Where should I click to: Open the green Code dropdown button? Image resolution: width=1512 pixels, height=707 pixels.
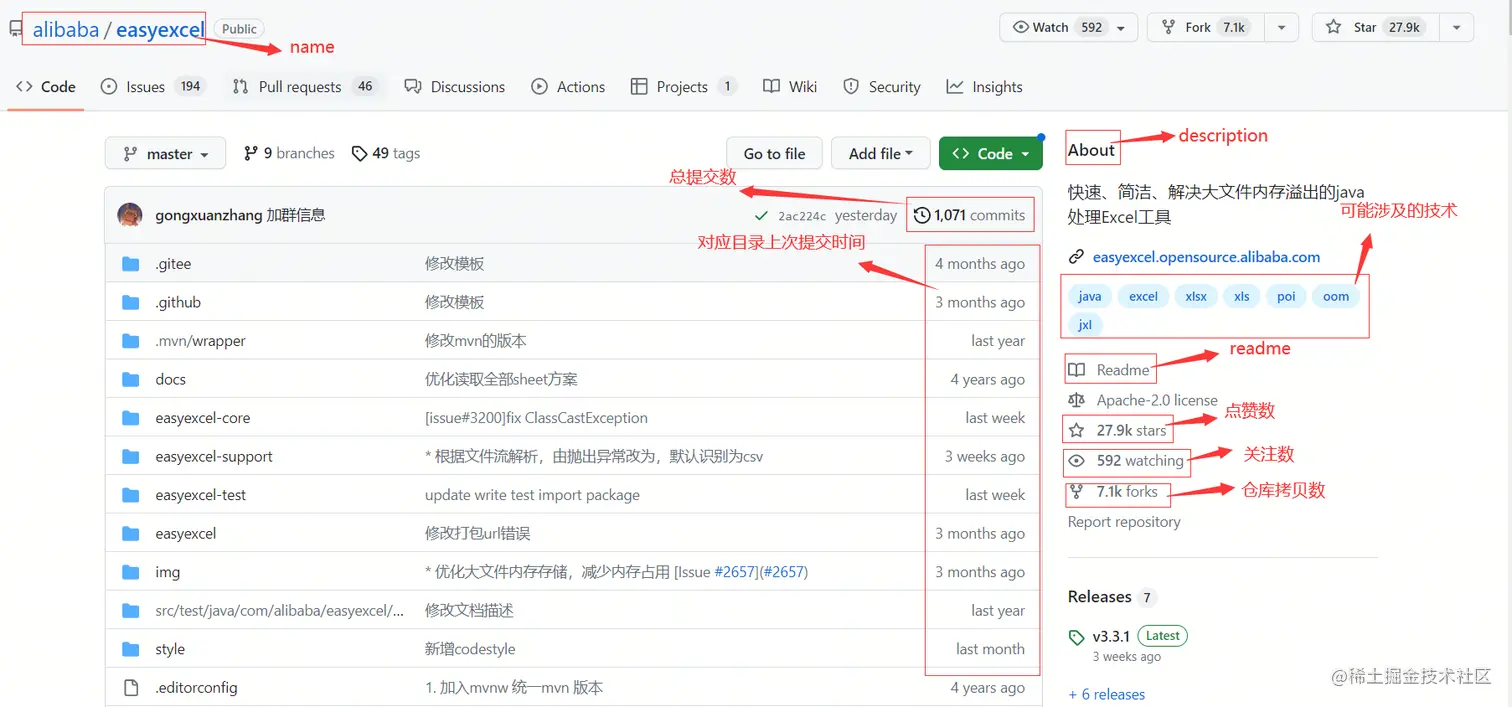pos(991,154)
